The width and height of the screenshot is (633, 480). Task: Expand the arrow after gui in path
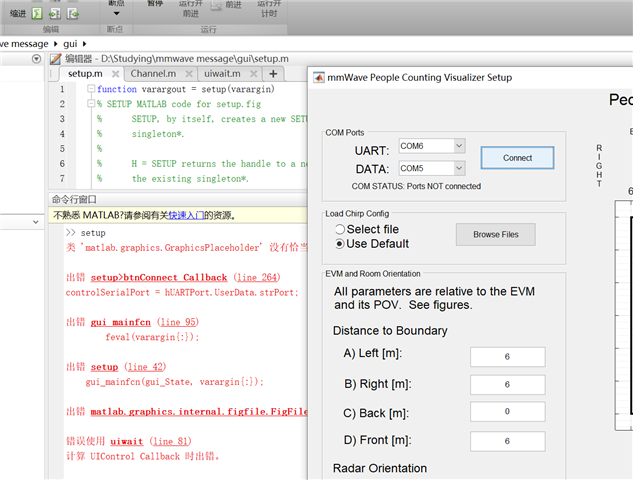tap(84, 44)
